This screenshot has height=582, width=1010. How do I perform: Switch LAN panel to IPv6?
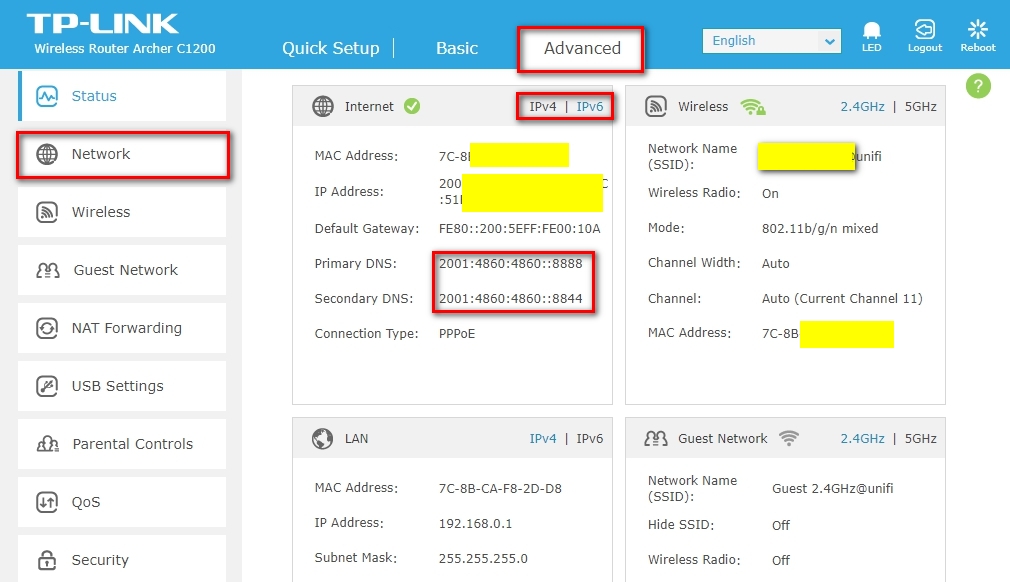click(x=589, y=438)
